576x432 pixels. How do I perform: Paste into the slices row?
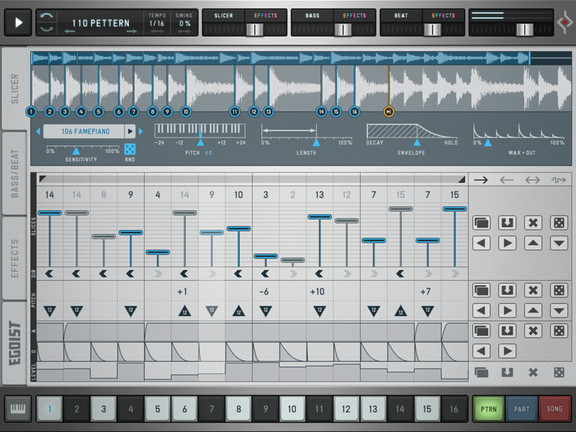point(507,223)
